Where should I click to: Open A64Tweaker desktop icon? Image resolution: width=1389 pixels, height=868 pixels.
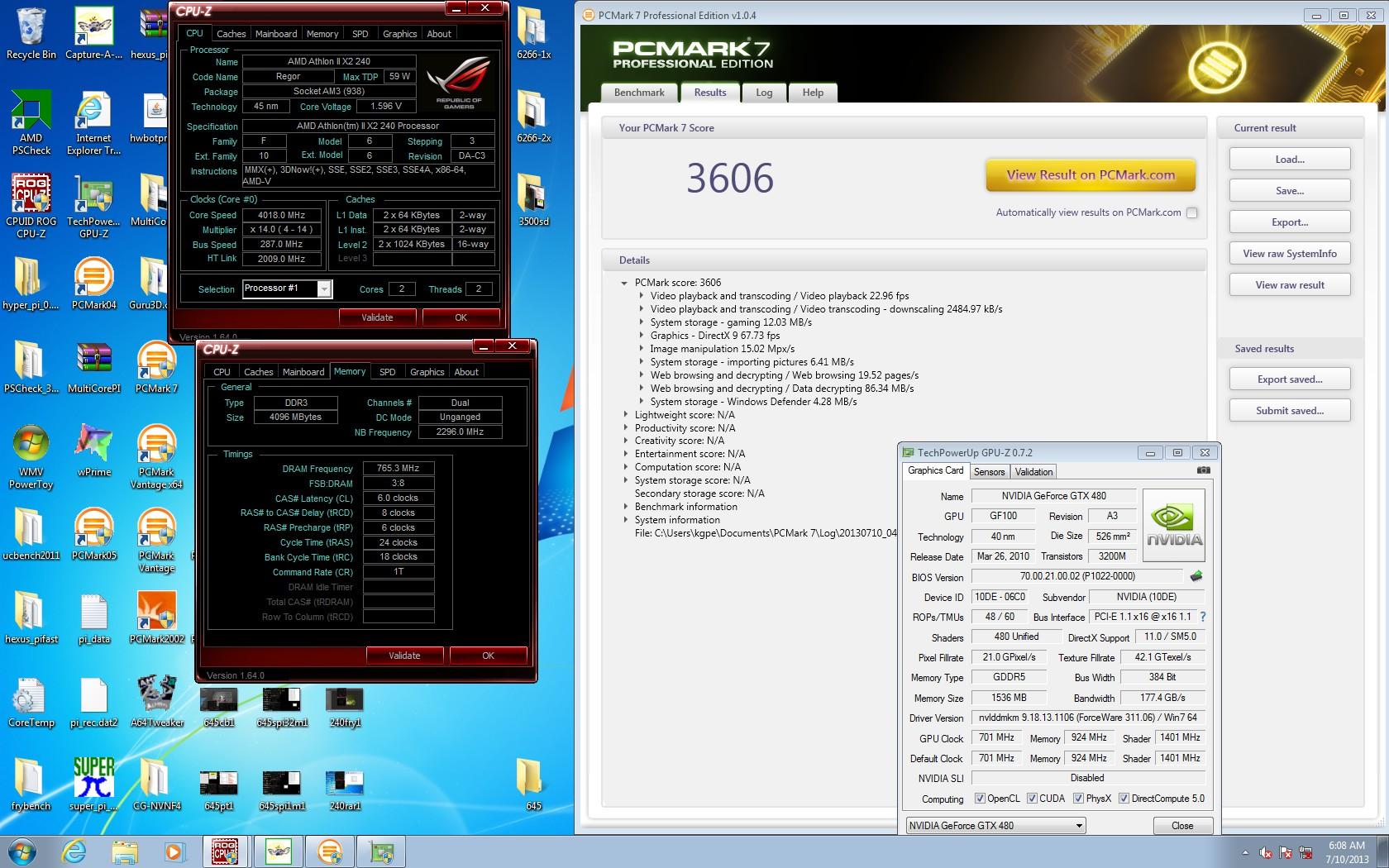click(156, 701)
